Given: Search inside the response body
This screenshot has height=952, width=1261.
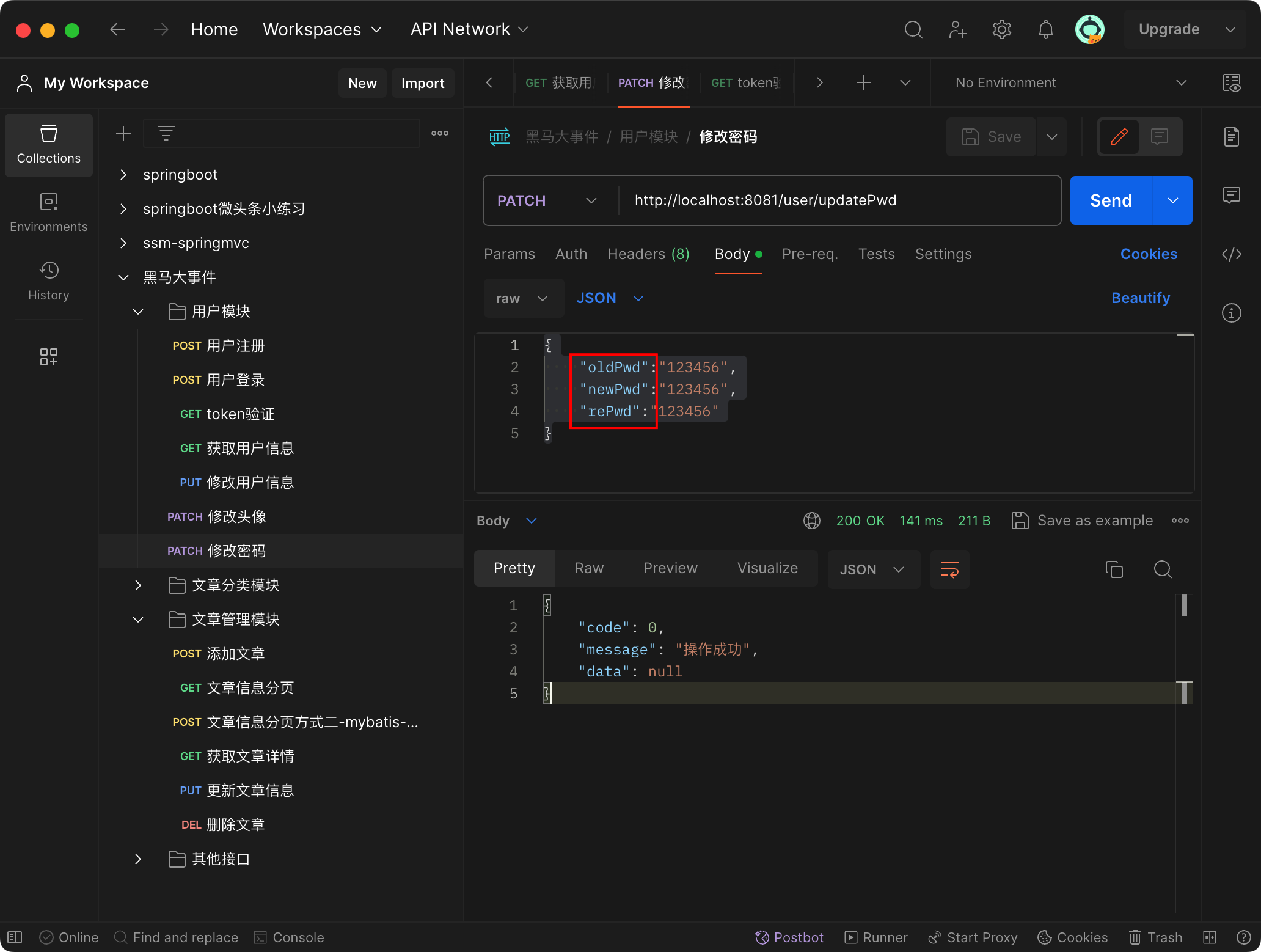Looking at the screenshot, I should coord(1163,569).
